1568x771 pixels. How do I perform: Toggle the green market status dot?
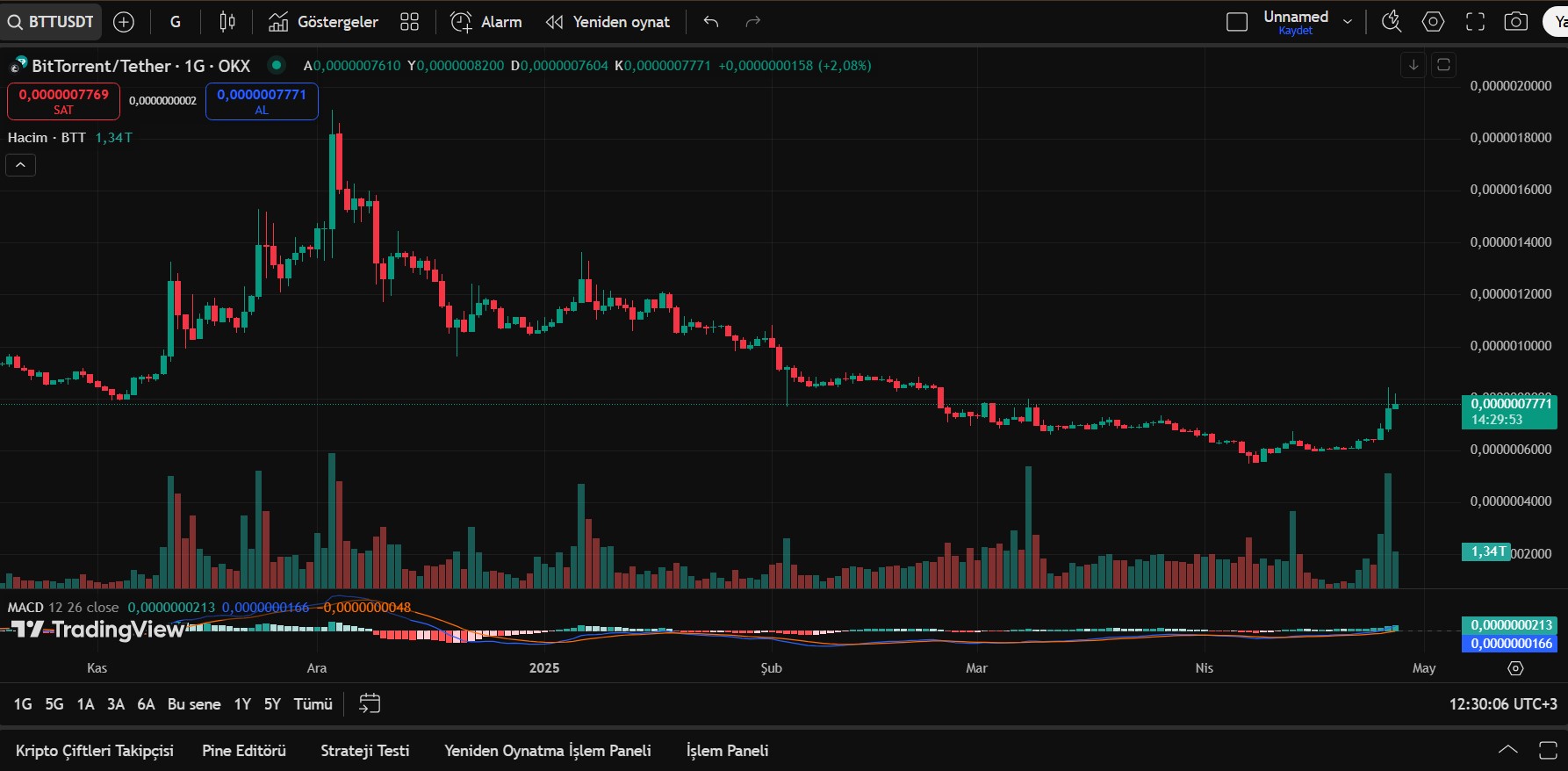[x=277, y=65]
